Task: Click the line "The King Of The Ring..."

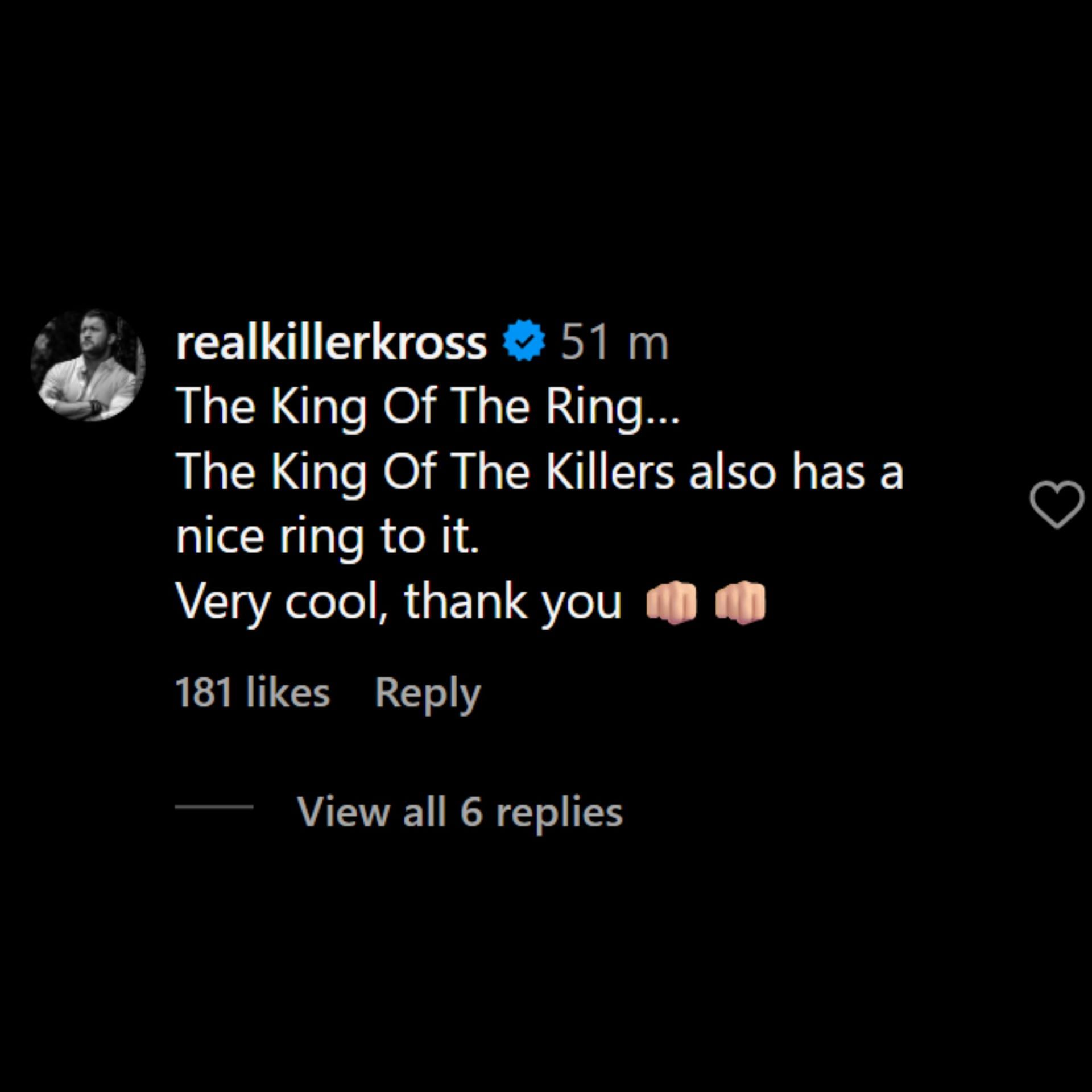Action: [428, 407]
